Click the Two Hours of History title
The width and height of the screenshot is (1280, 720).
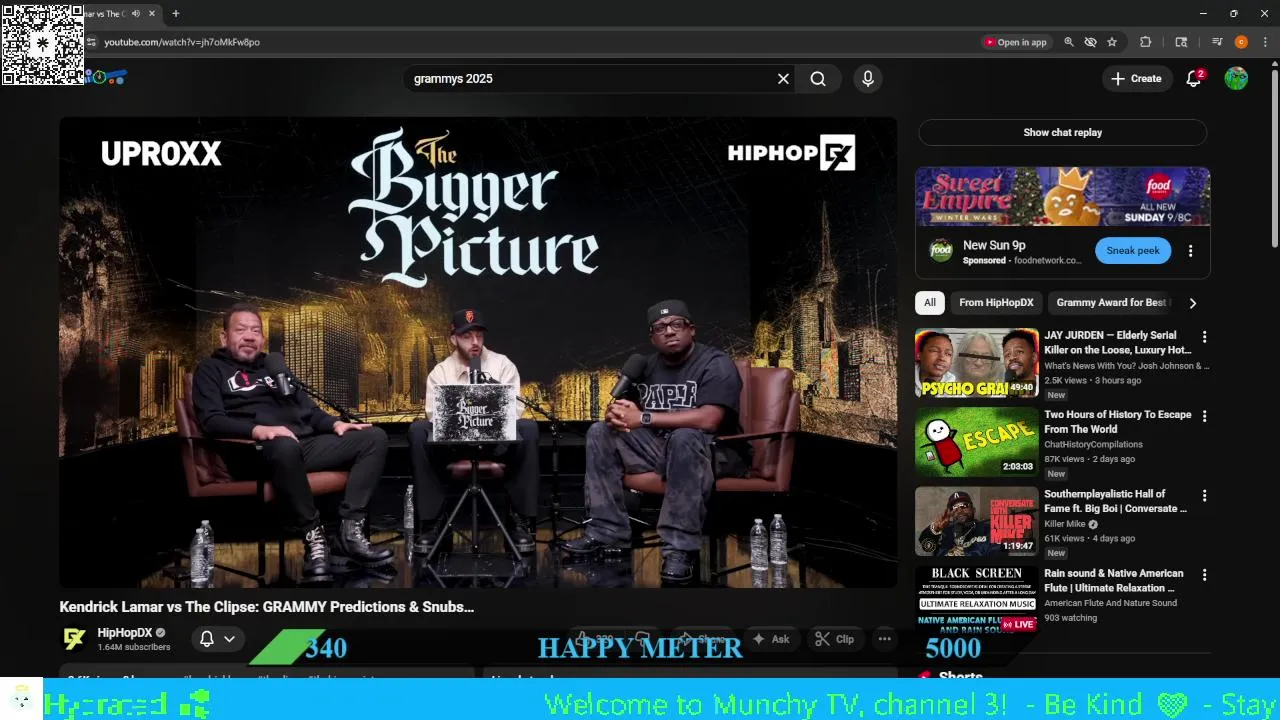point(1118,422)
